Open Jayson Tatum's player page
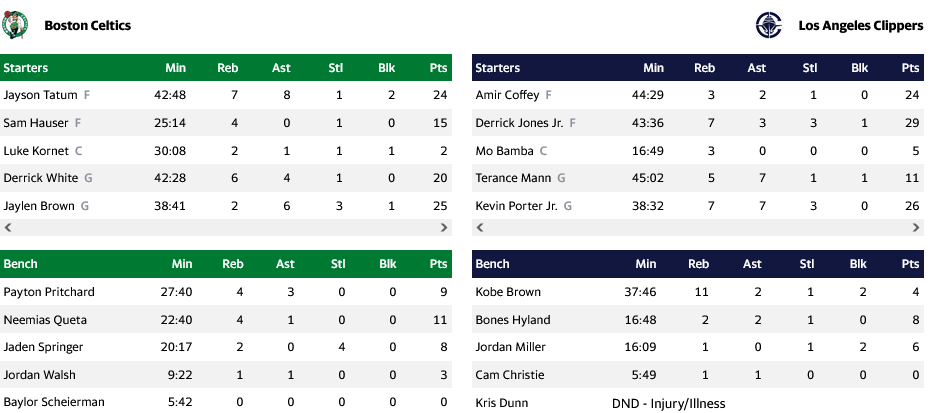 click(40, 95)
